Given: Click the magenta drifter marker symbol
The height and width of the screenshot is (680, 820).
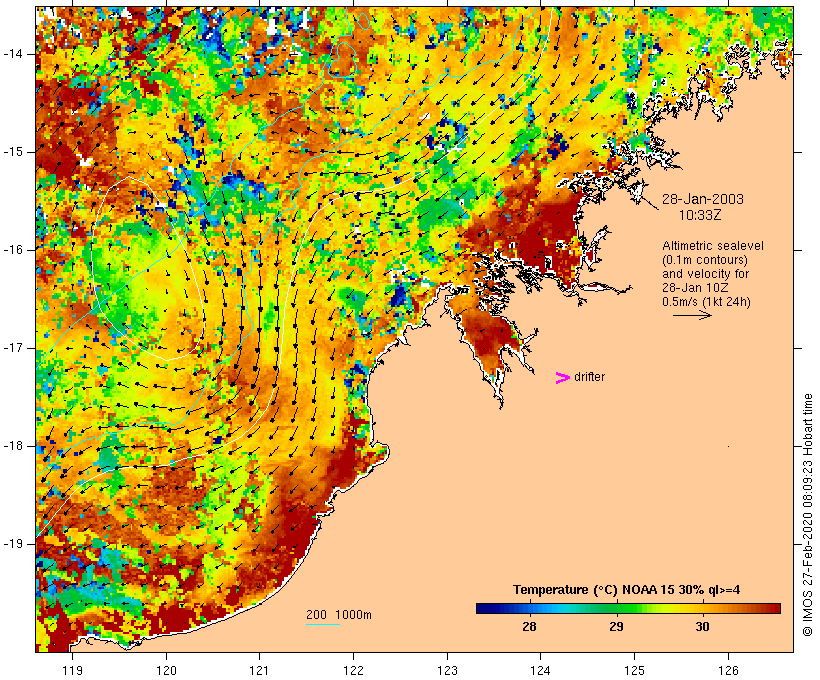Looking at the screenshot, I should tap(562, 378).
